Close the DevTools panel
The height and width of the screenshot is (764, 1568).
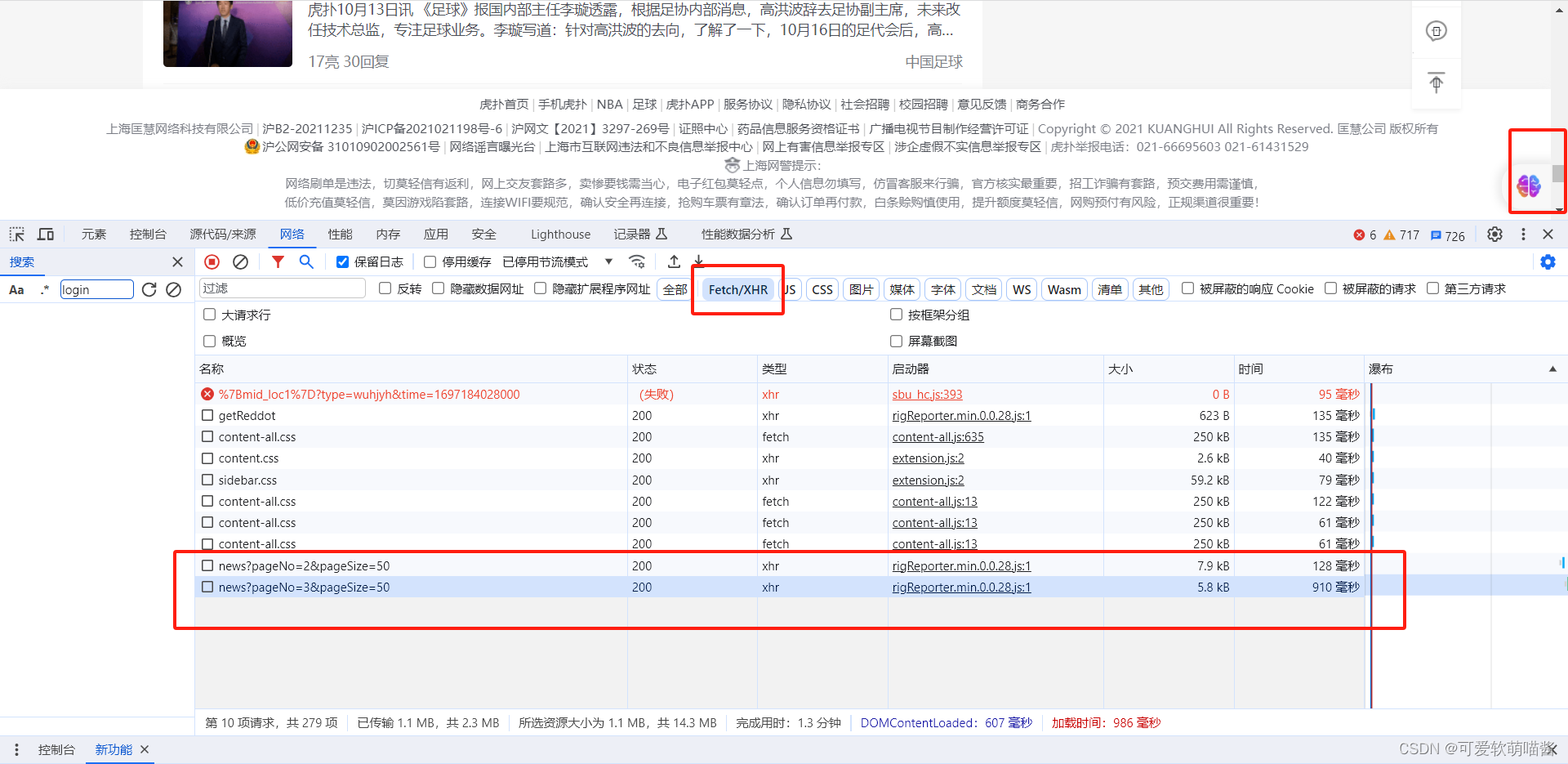coord(1548,235)
